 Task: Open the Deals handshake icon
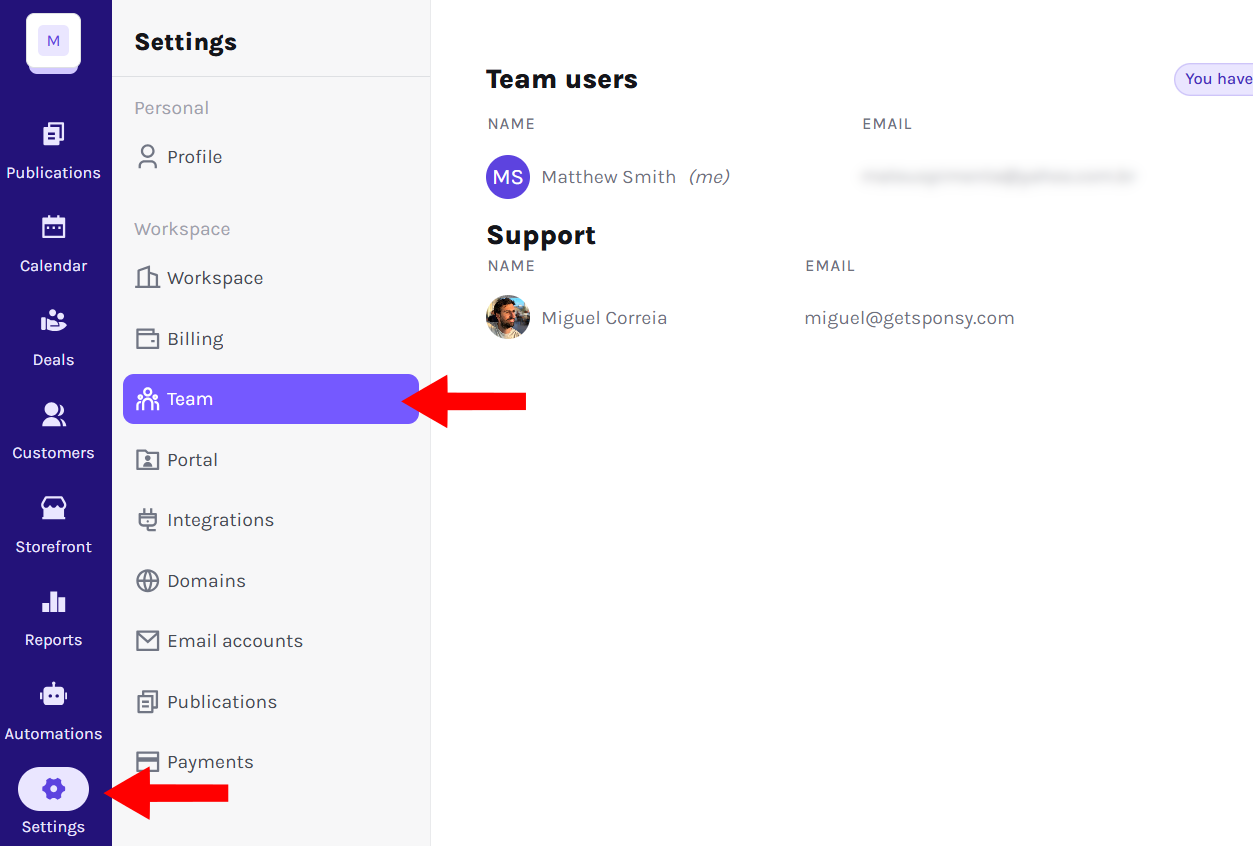[x=53, y=321]
